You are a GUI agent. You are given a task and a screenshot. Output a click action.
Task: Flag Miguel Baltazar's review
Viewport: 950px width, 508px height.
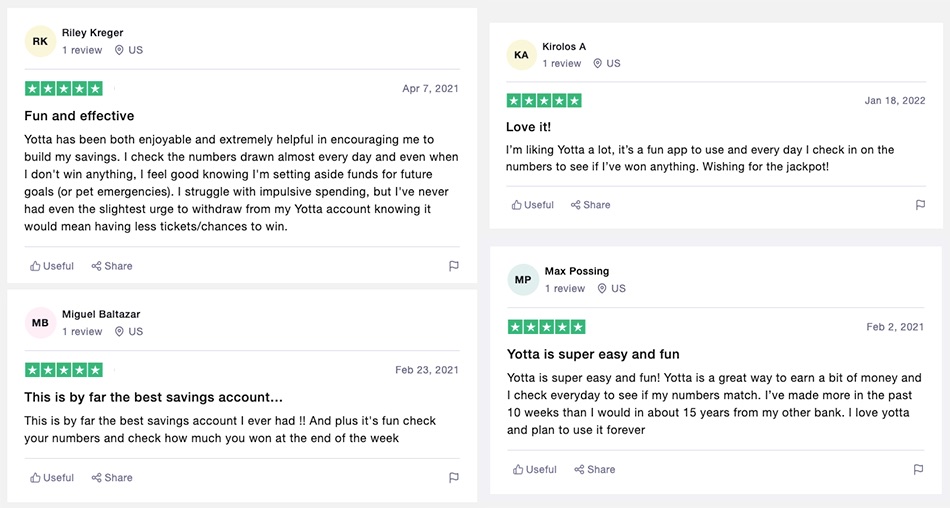[453, 478]
